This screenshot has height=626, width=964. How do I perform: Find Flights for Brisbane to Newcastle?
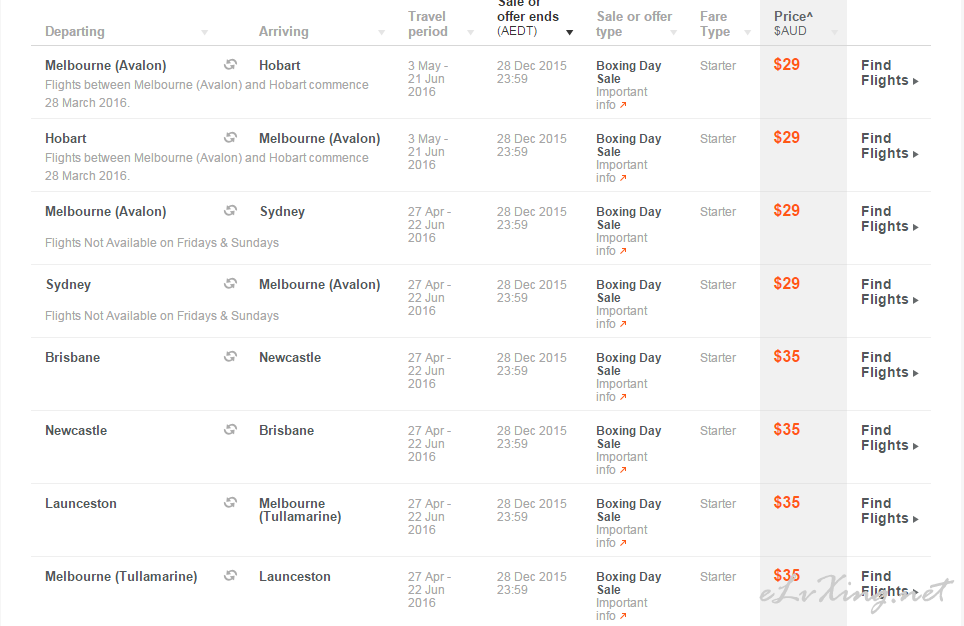tap(889, 365)
